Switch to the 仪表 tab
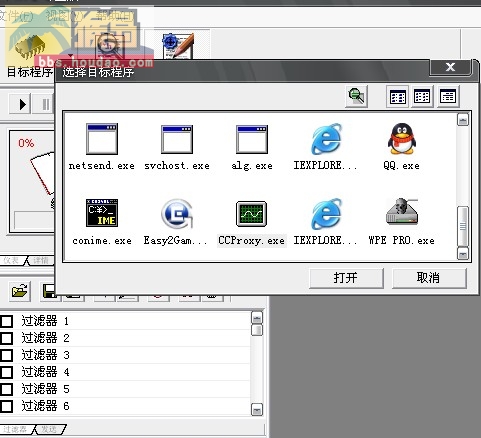The image size is (481, 438). (x=12, y=260)
